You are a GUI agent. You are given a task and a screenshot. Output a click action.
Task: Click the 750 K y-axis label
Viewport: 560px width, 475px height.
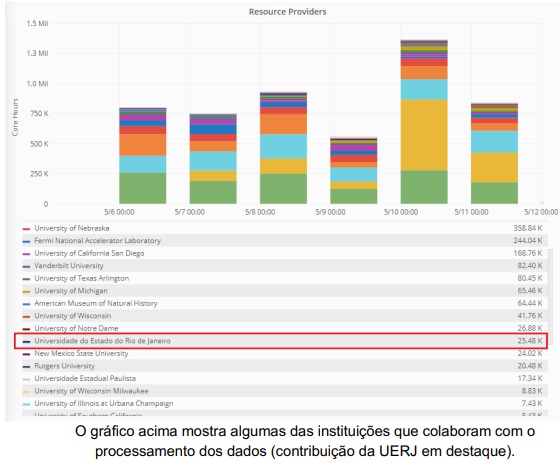pyautogui.click(x=39, y=114)
